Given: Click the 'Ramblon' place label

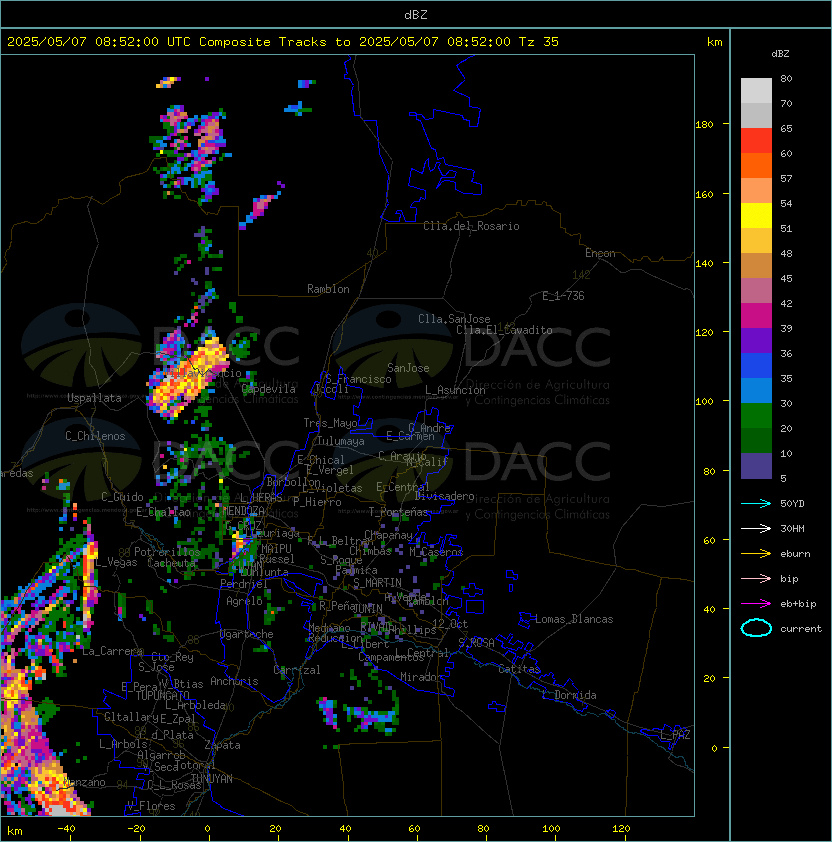Looking at the screenshot, I should 328,289.
